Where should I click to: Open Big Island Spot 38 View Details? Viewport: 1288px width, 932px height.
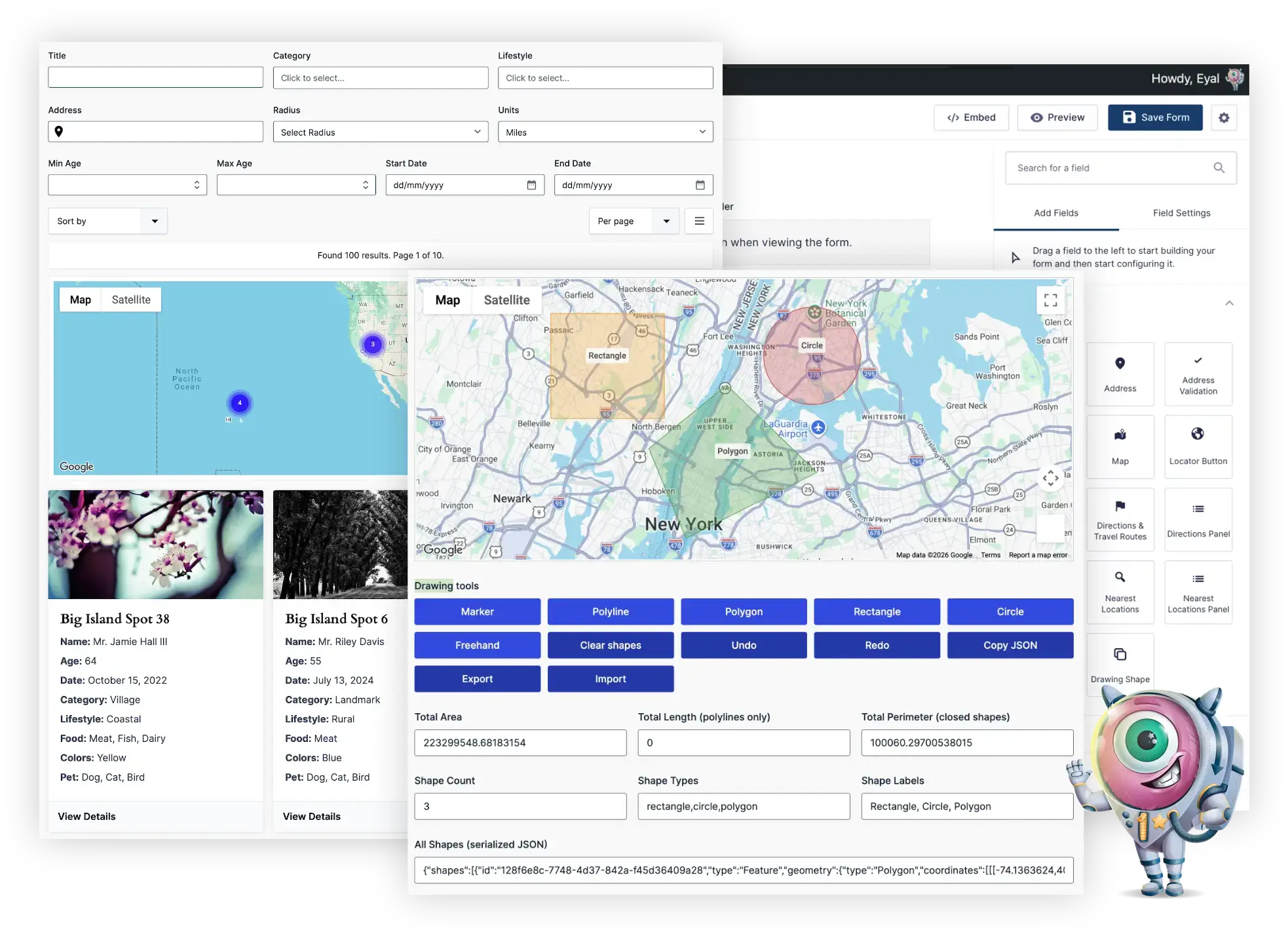click(x=86, y=816)
